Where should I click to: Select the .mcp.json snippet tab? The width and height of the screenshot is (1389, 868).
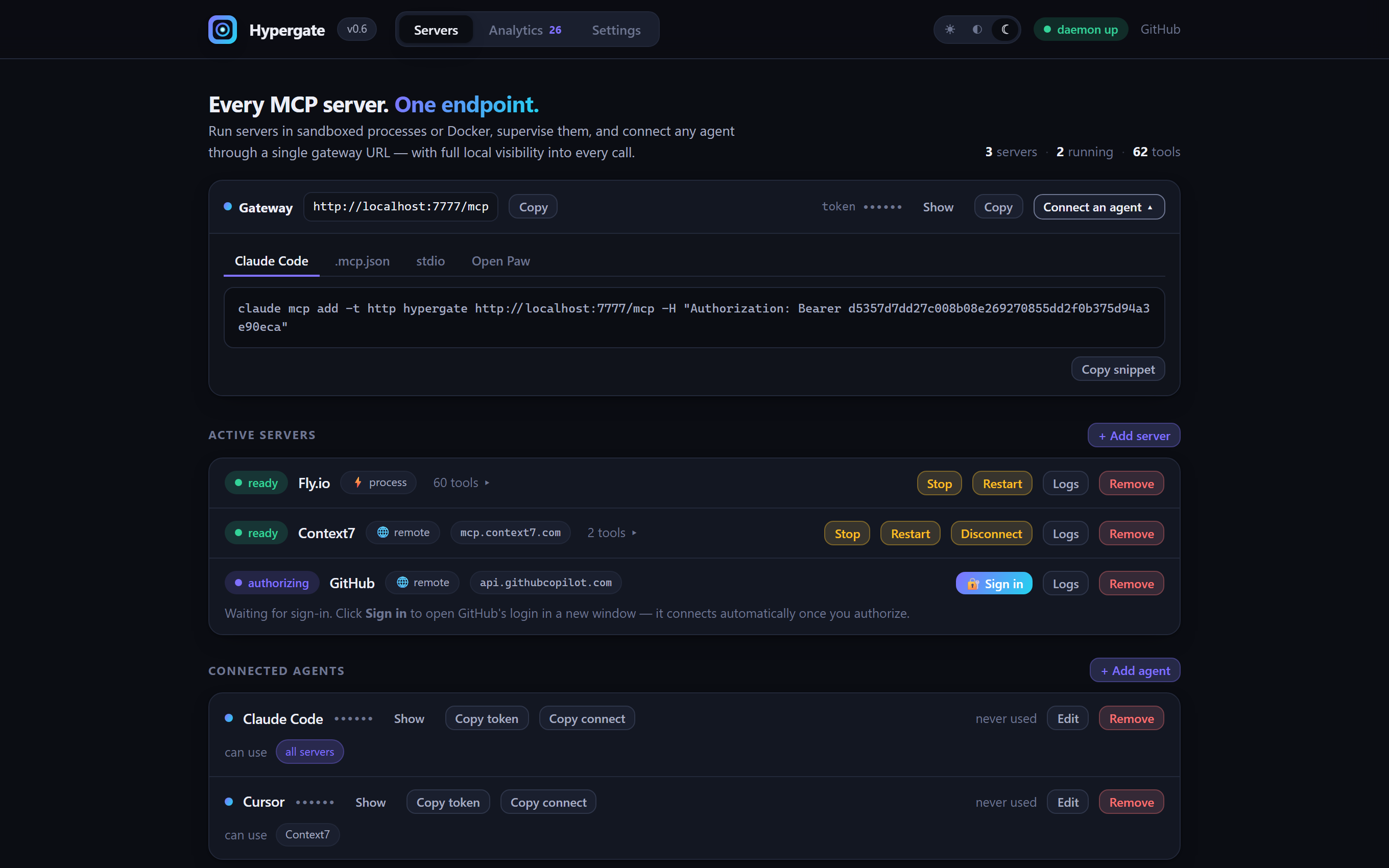(x=362, y=261)
